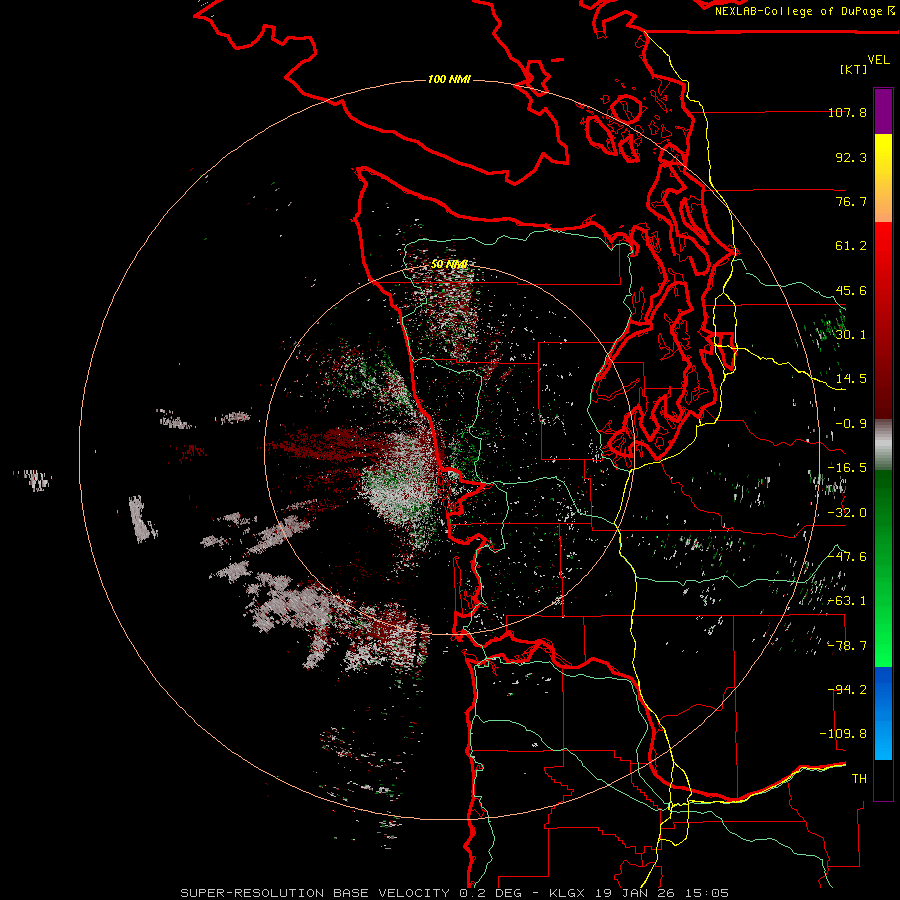
Task: Click the -63.1 velocity scale value
Action: (x=847, y=601)
